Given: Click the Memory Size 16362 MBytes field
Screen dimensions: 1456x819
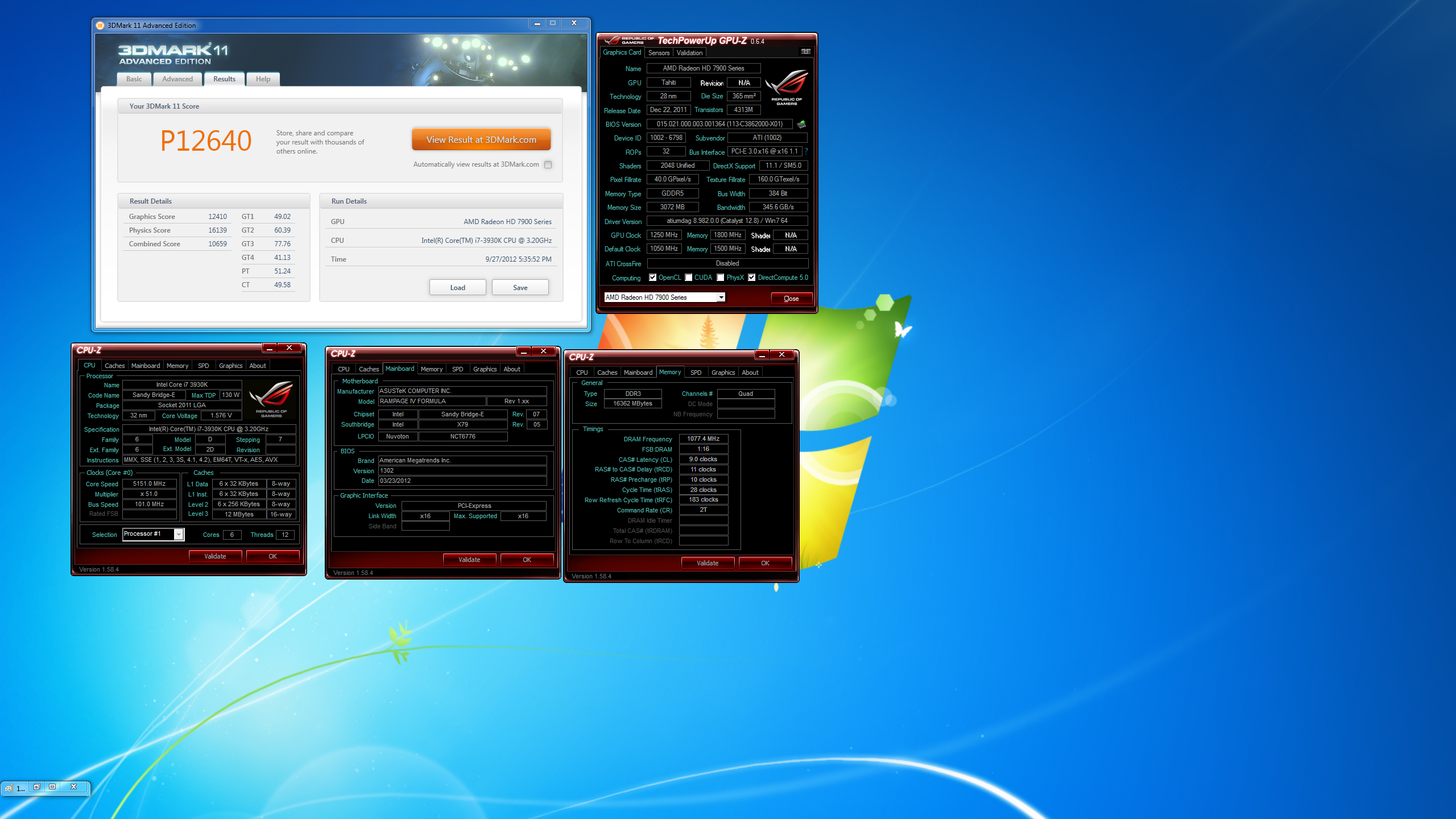Looking at the screenshot, I should coord(632,403).
